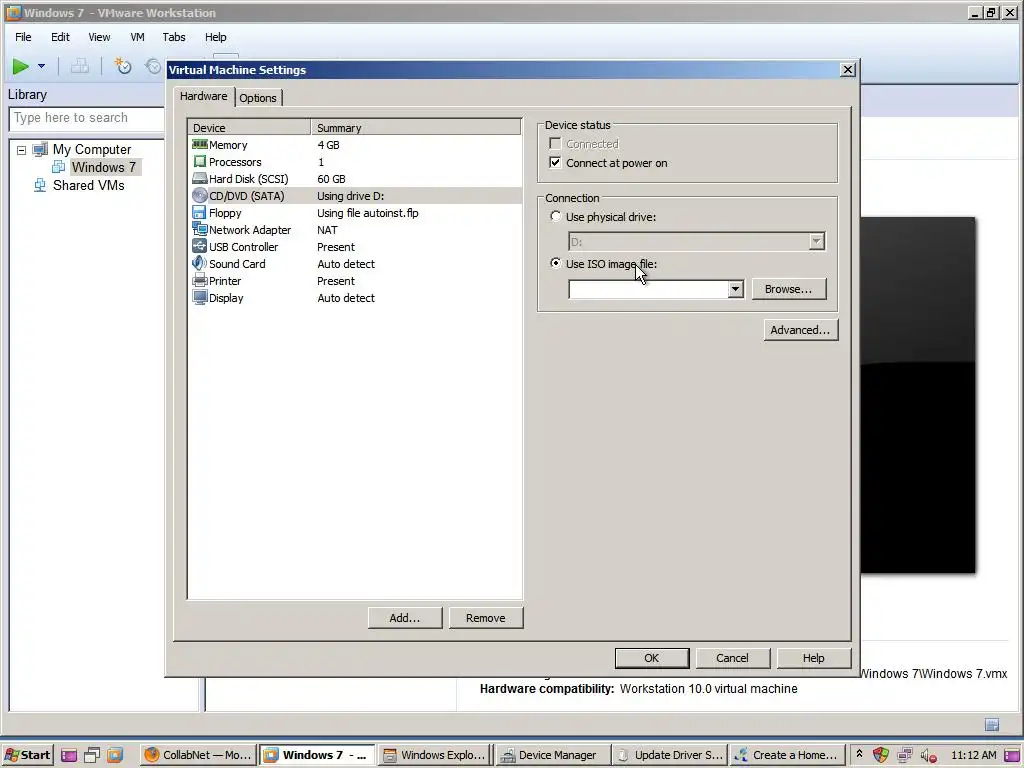Viewport: 1024px width, 768px height.
Task: Collapse the My Computer tree node
Action: (x=22, y=150)
